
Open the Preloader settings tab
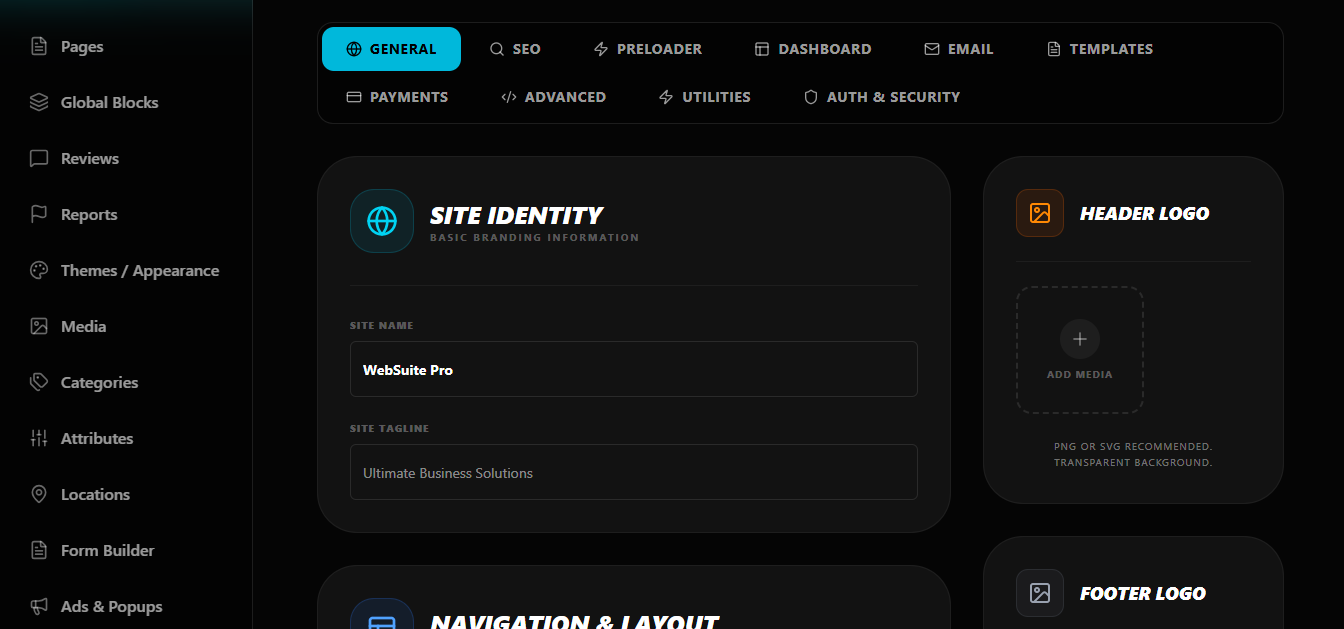point(648,49)
